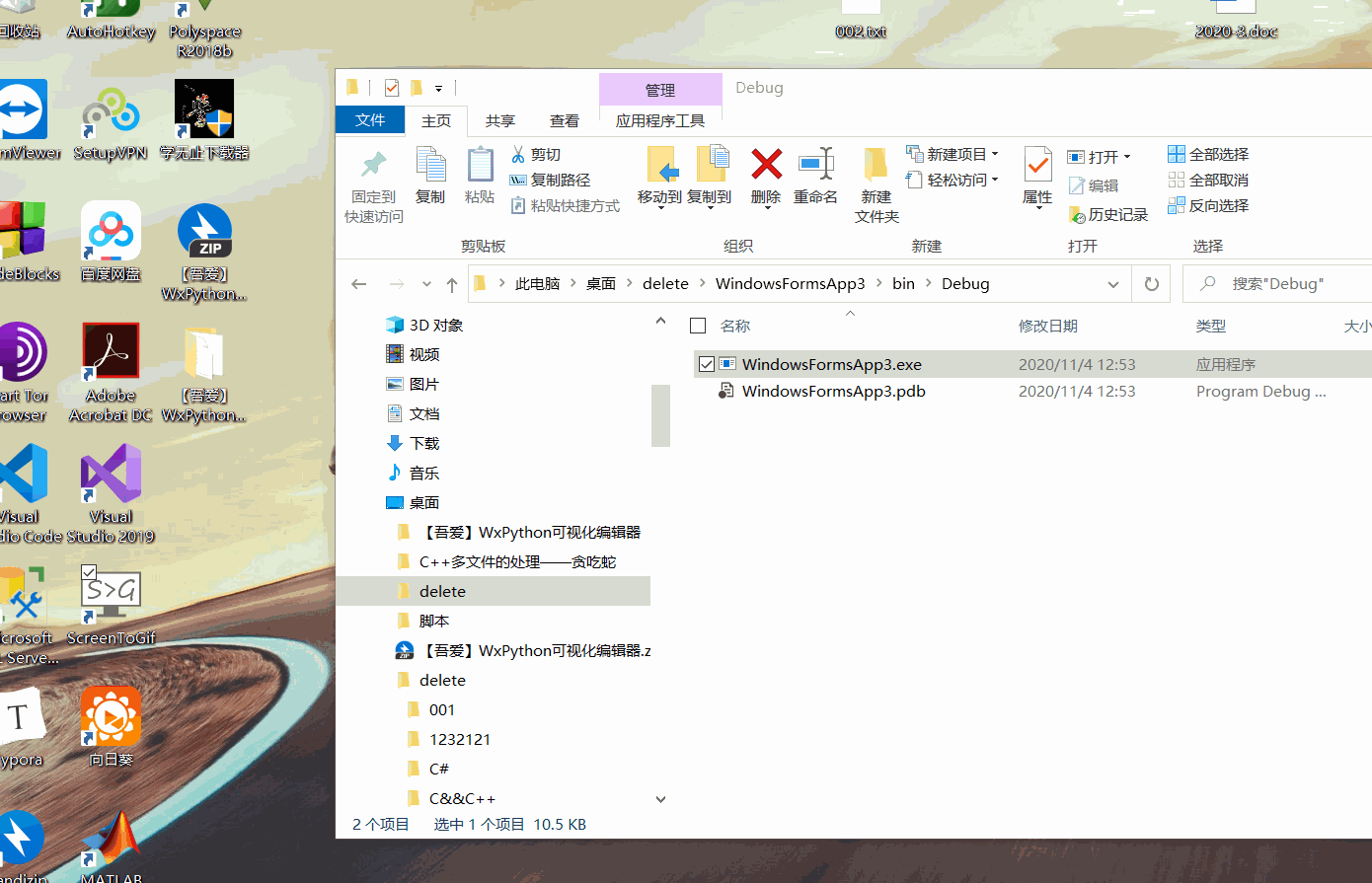The image size is (1372, 883).
Task: Uncheck the WindowsFormsApp3.exe checkbox
Action: click(x=707, y=363)
